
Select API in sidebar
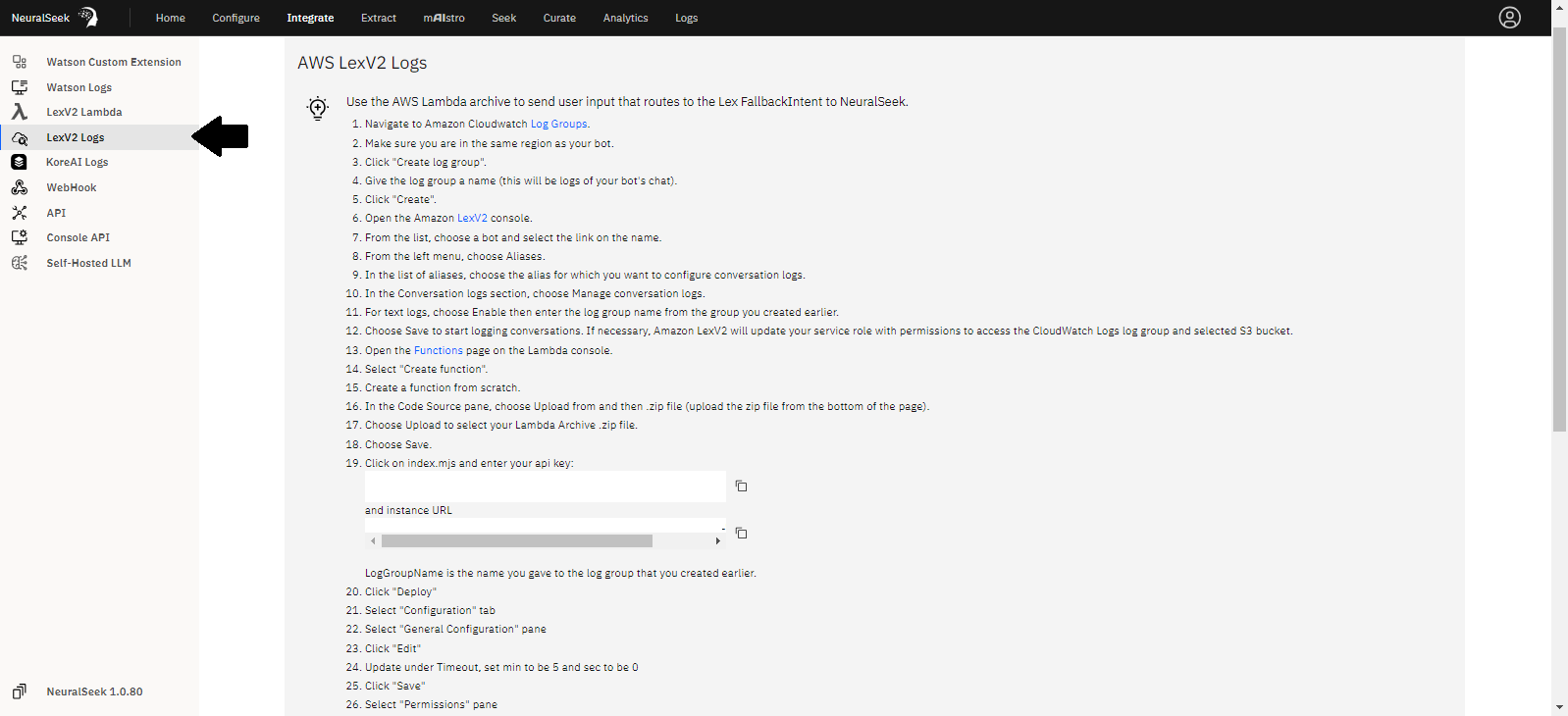(x=56, y=213)
